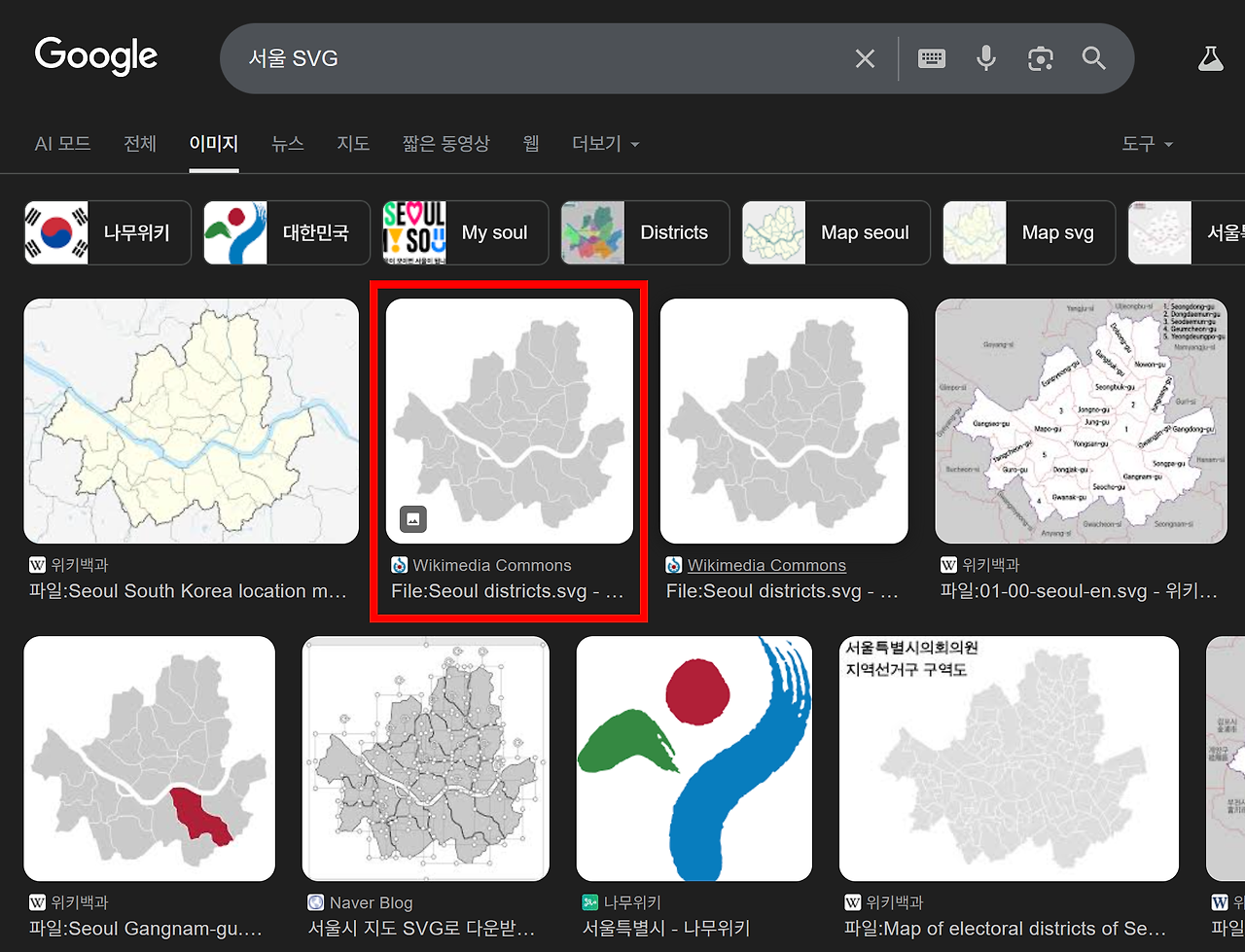Image resolution: width=1245 pixels, height=952 pixels.
Task: Open first File:Seoul districts.svg title link
Action: coord(508,591)
